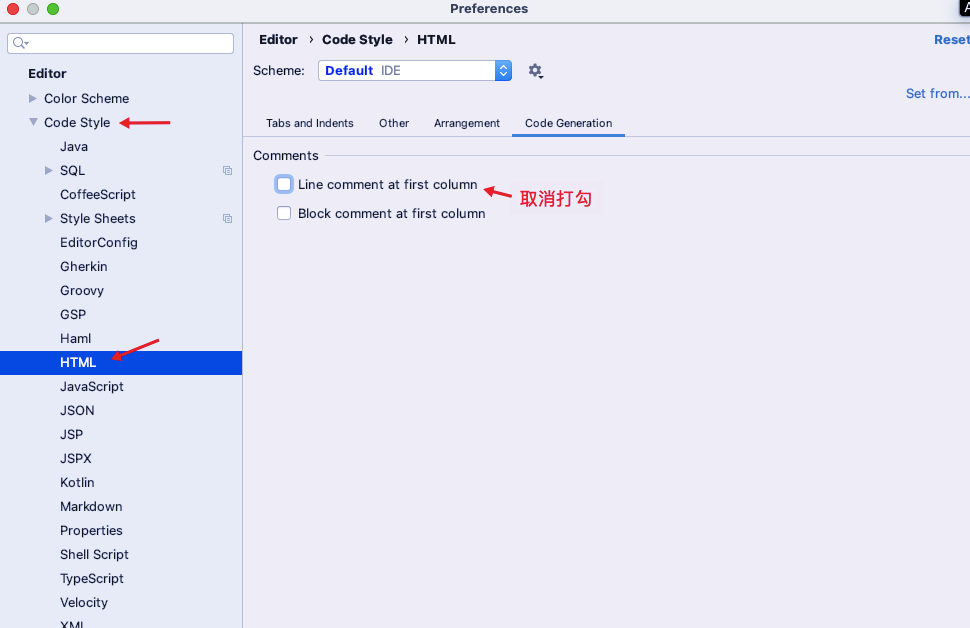This screenshot has width=970, height=628.
Task: Select TypeScript in the settings tree
Action: pos(92,579)
